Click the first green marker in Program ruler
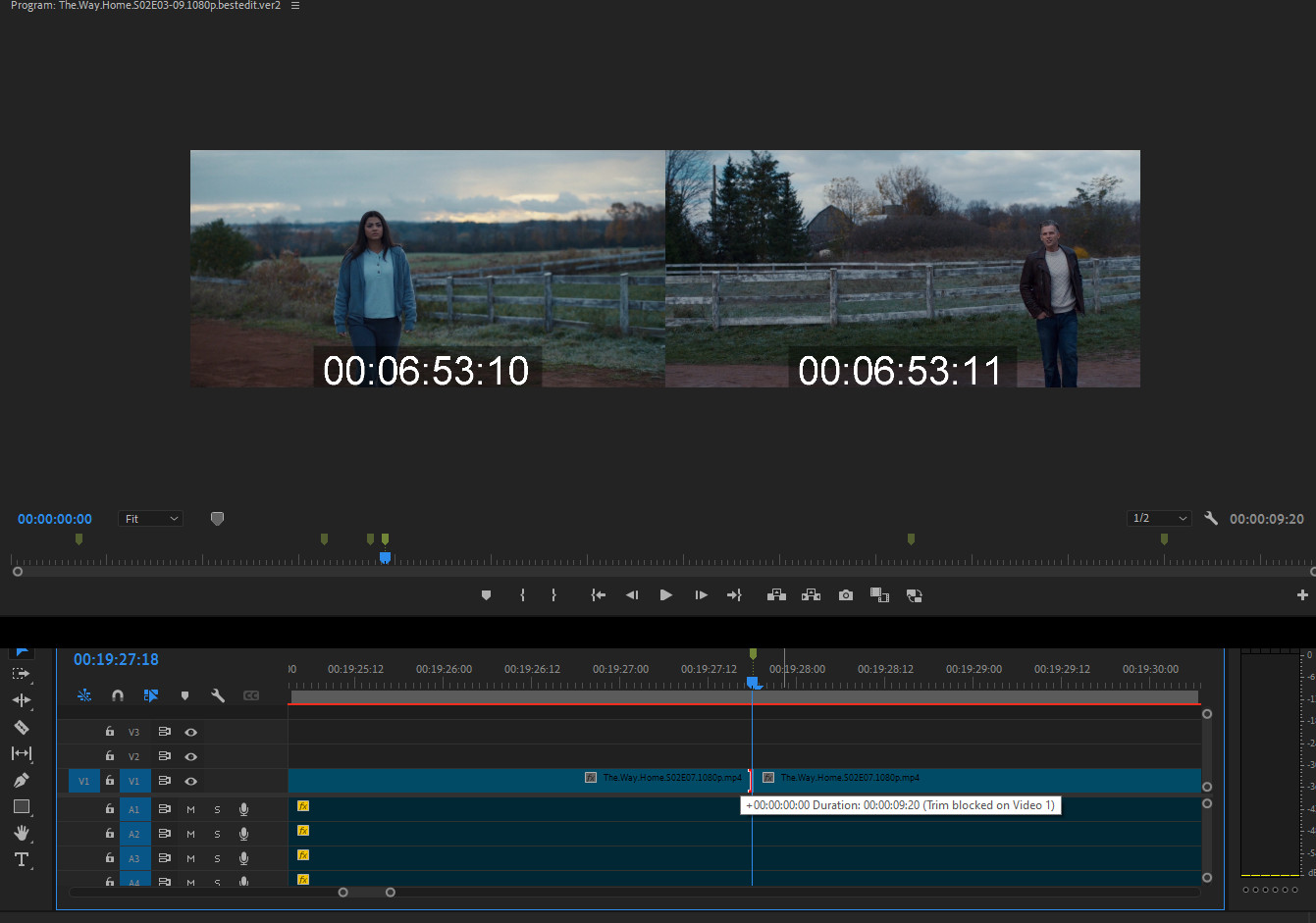Image resolution: width=1316 pixels, height=923 pixels. [x=79, y=538]
